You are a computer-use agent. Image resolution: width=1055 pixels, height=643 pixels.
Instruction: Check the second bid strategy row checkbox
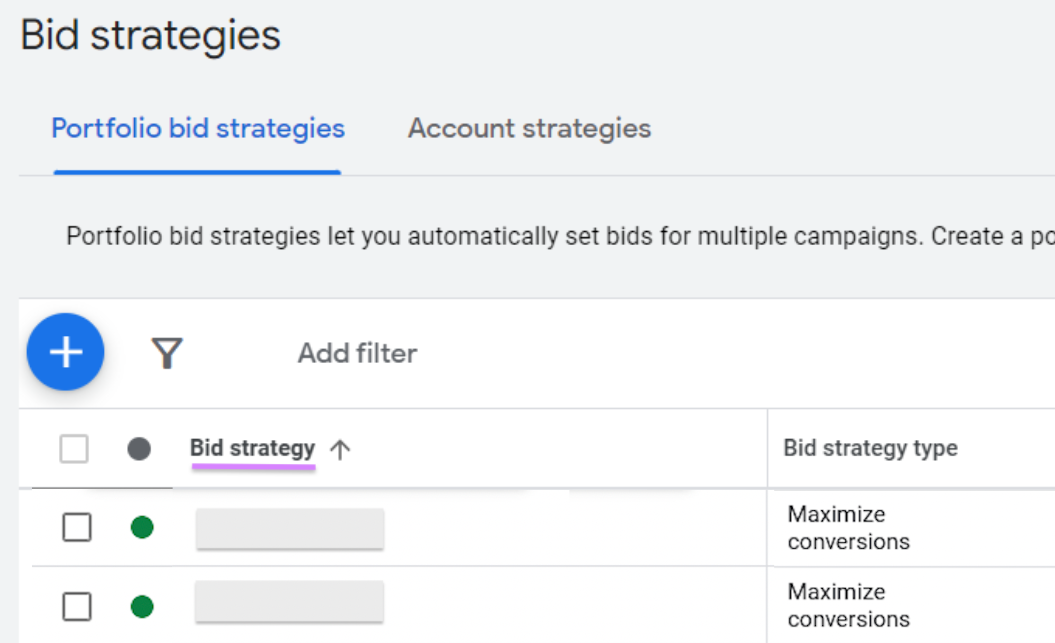click(77, 607)
